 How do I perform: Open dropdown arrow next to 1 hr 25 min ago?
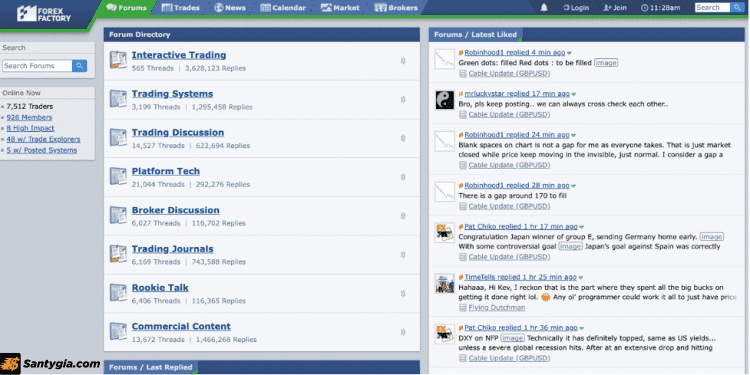581,278
